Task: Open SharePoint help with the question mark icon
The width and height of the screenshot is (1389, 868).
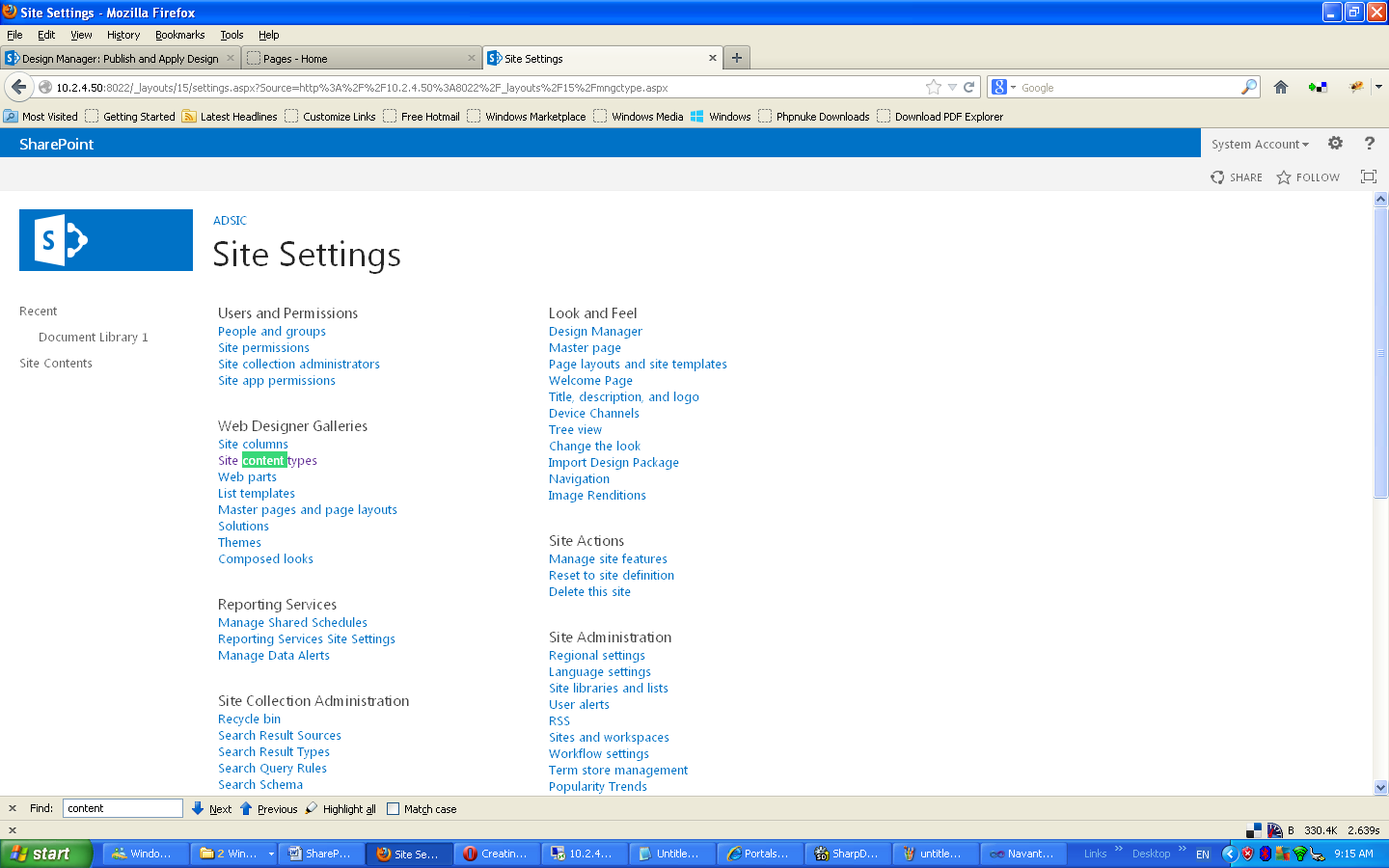Action: [1369, 143]
